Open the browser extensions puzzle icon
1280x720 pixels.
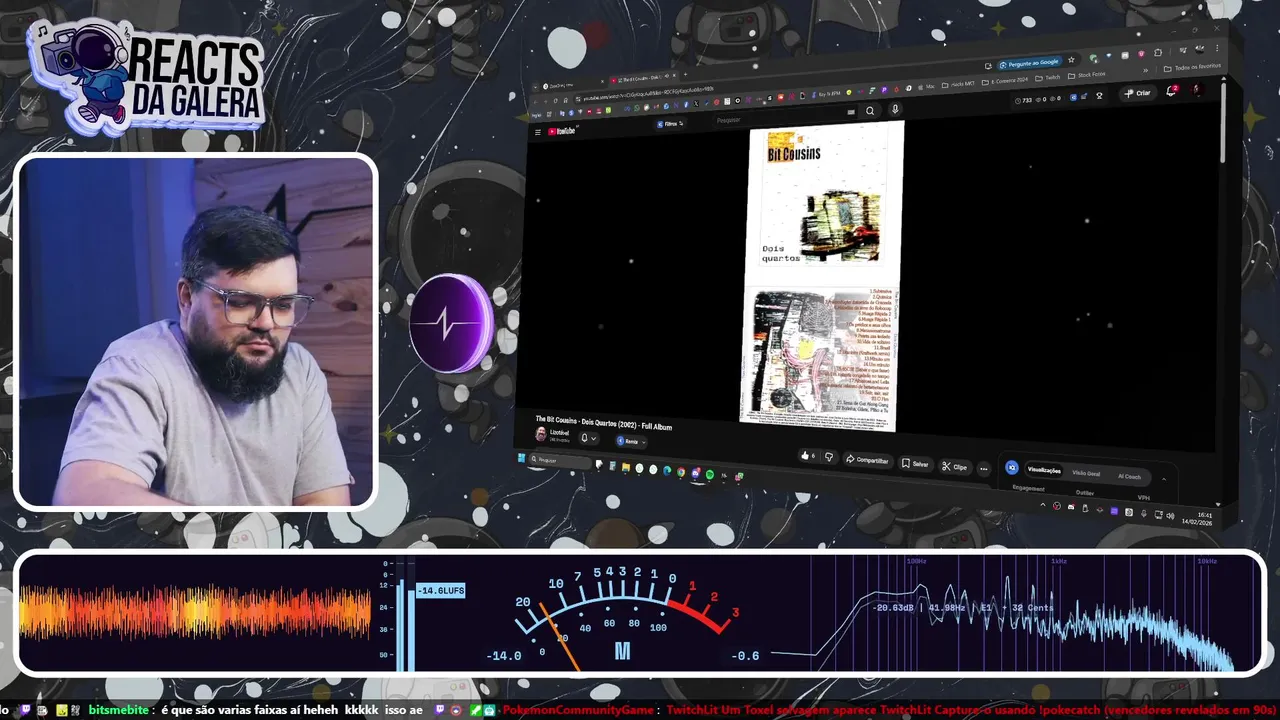(x=1158, y=53)
